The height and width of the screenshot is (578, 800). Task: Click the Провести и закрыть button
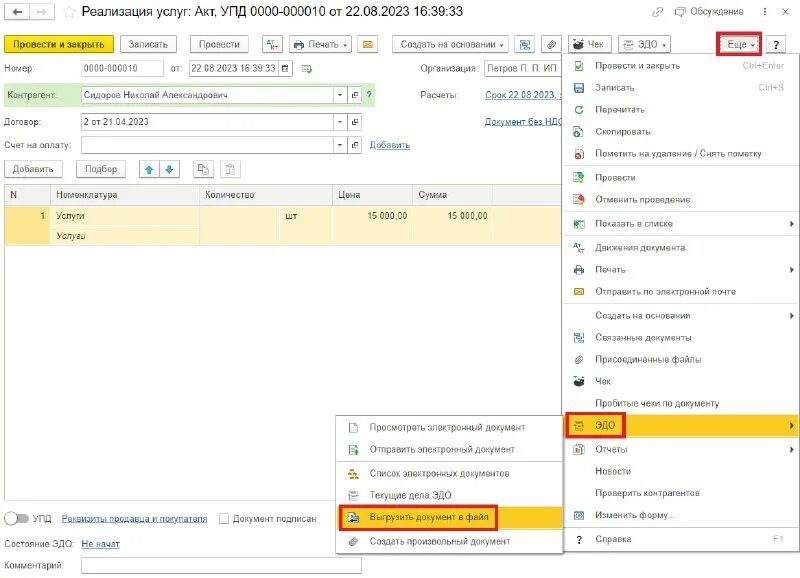coord(60,44)
